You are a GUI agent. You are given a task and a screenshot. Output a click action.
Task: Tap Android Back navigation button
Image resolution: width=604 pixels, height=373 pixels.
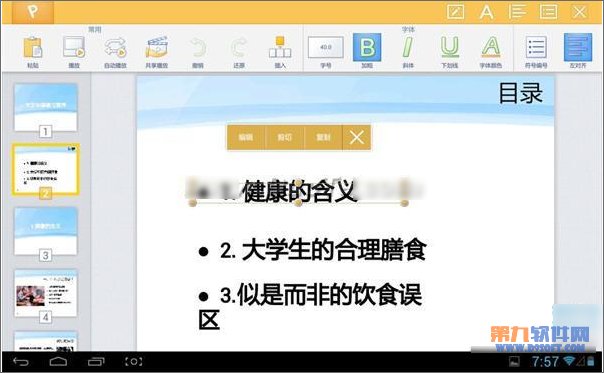tap(21, 361)
